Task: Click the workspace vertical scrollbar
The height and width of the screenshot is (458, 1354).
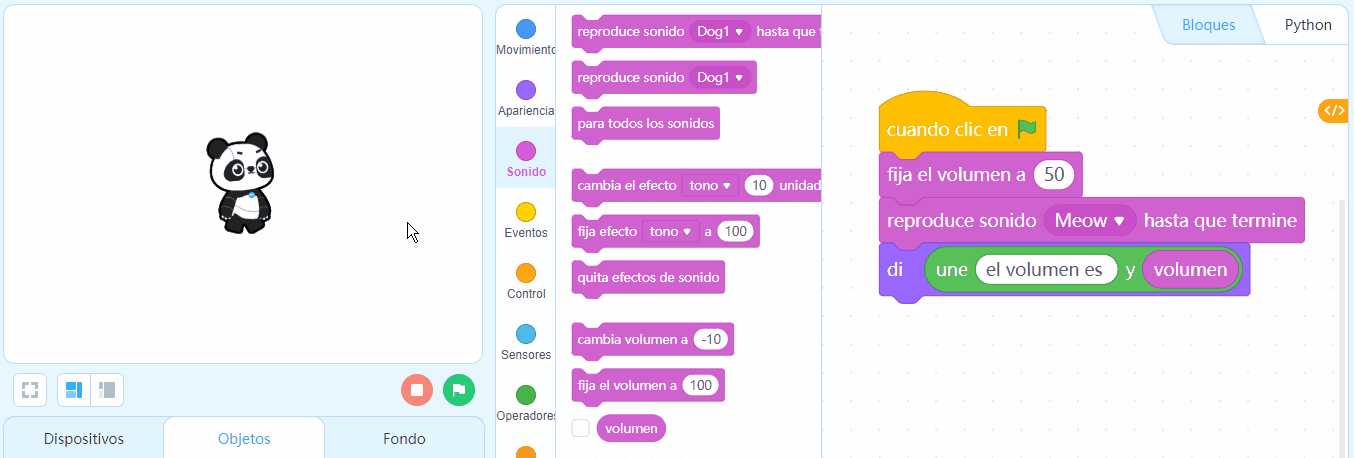Action: tap(1343, 330)
